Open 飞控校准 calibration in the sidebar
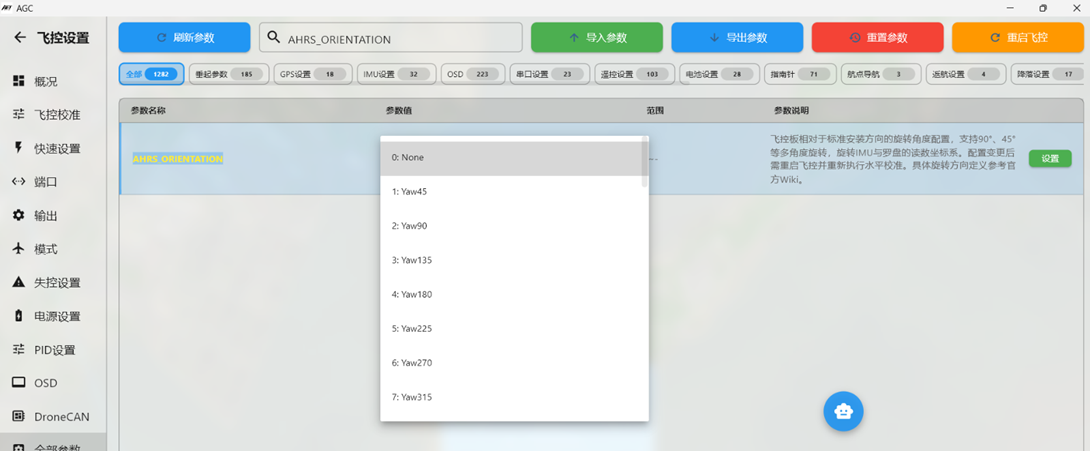The image size is (1090, 451). coord(18,115)
